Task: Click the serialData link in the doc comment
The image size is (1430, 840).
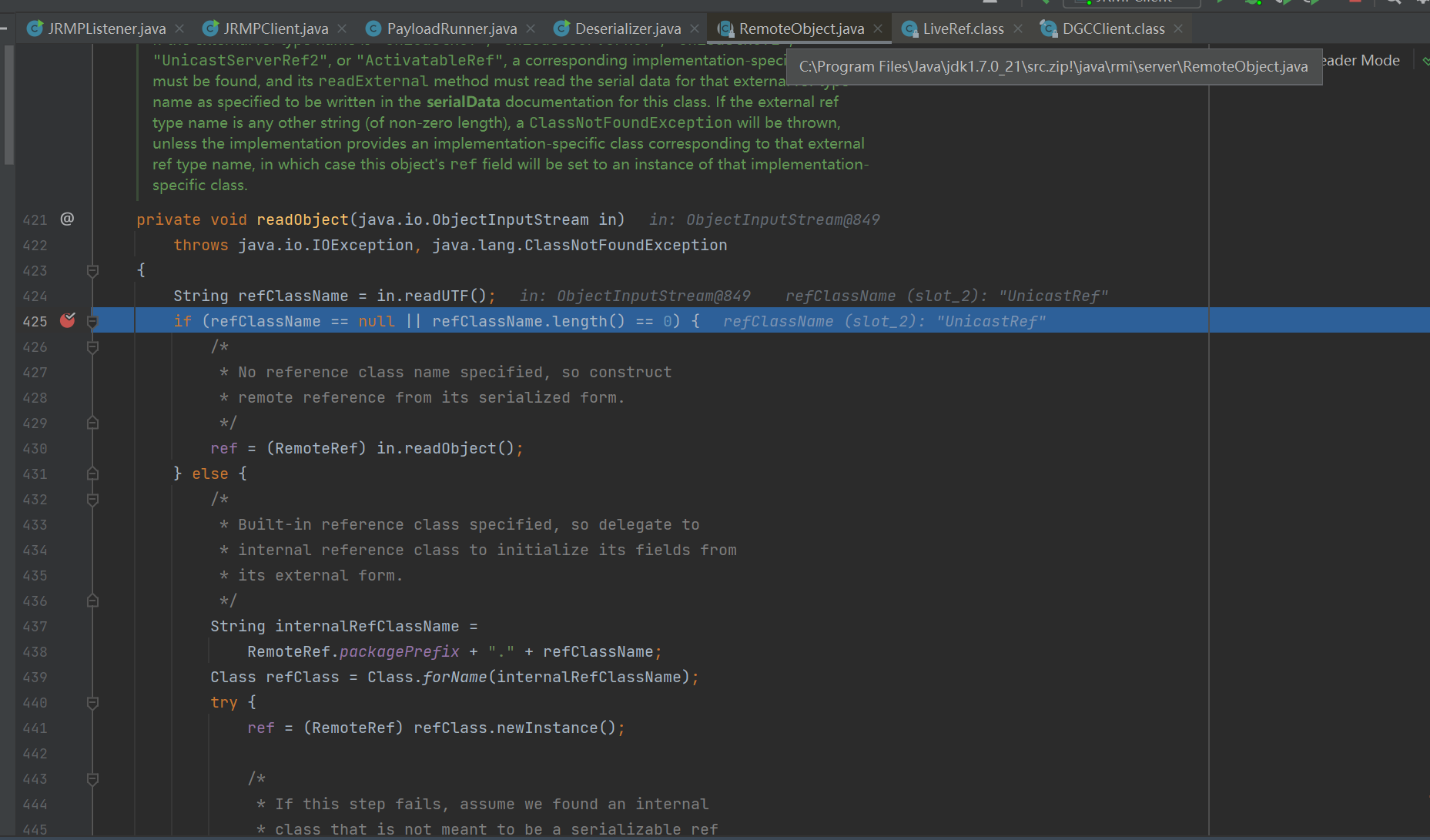Action: [463, 102]
